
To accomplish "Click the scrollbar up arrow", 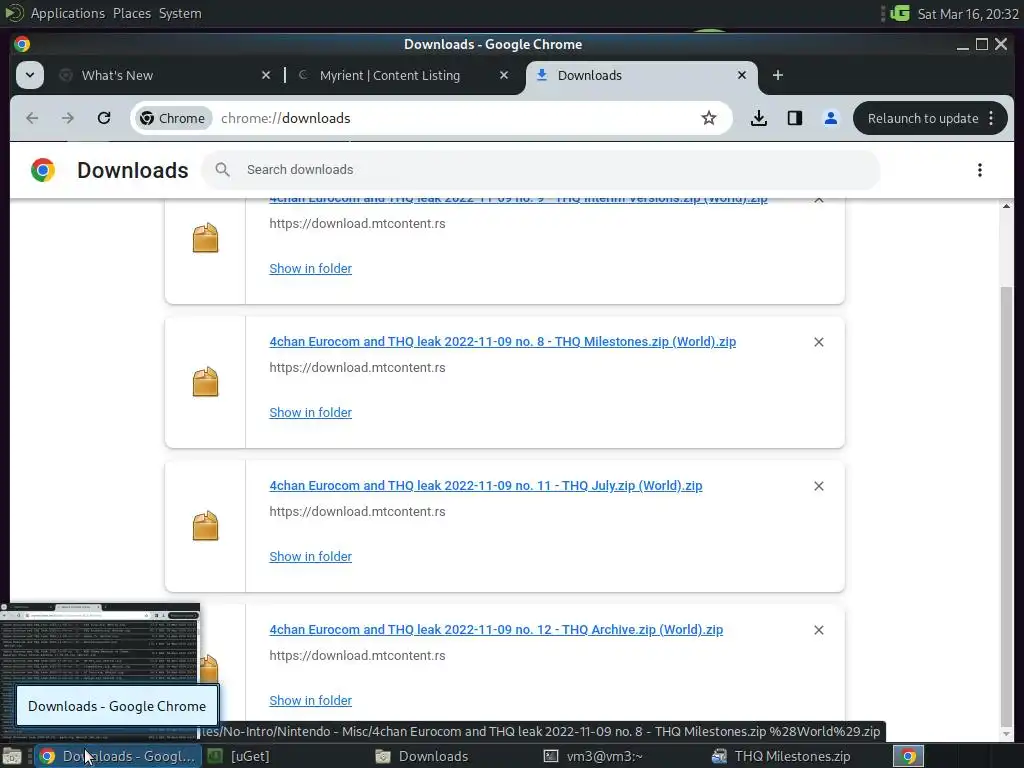I will coord(1006,206).
